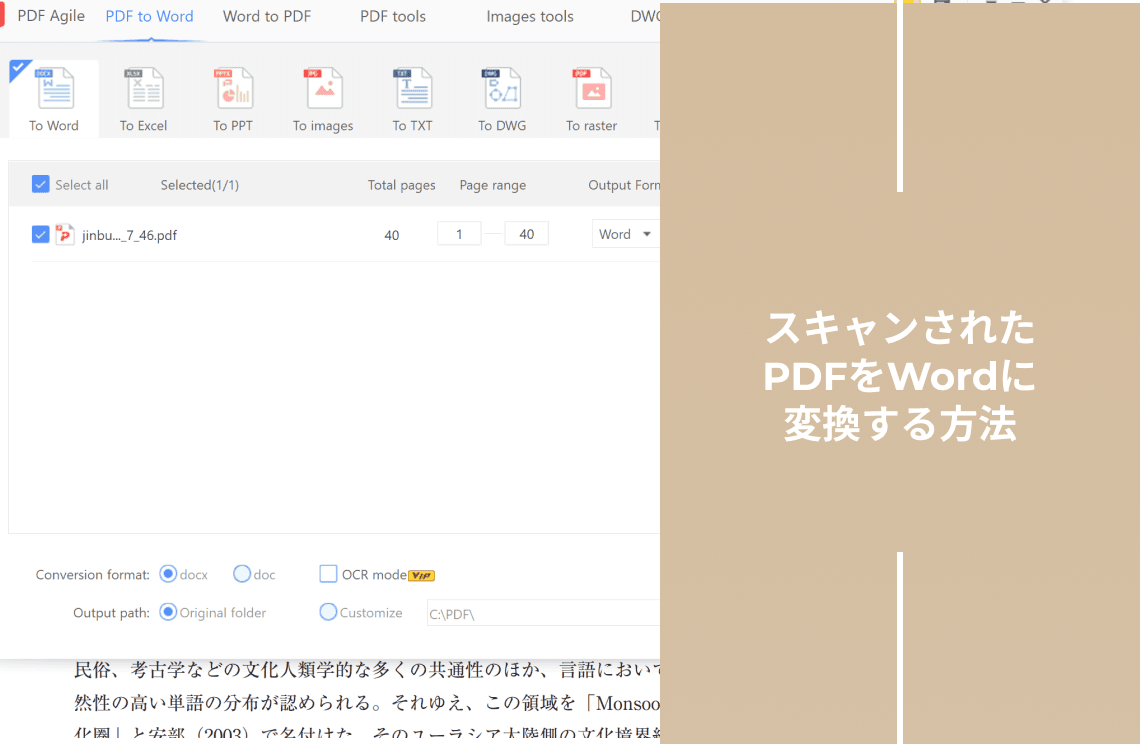Switch to the To Excel converter
Screen dimensions: 1140x744
click(143, 97)
